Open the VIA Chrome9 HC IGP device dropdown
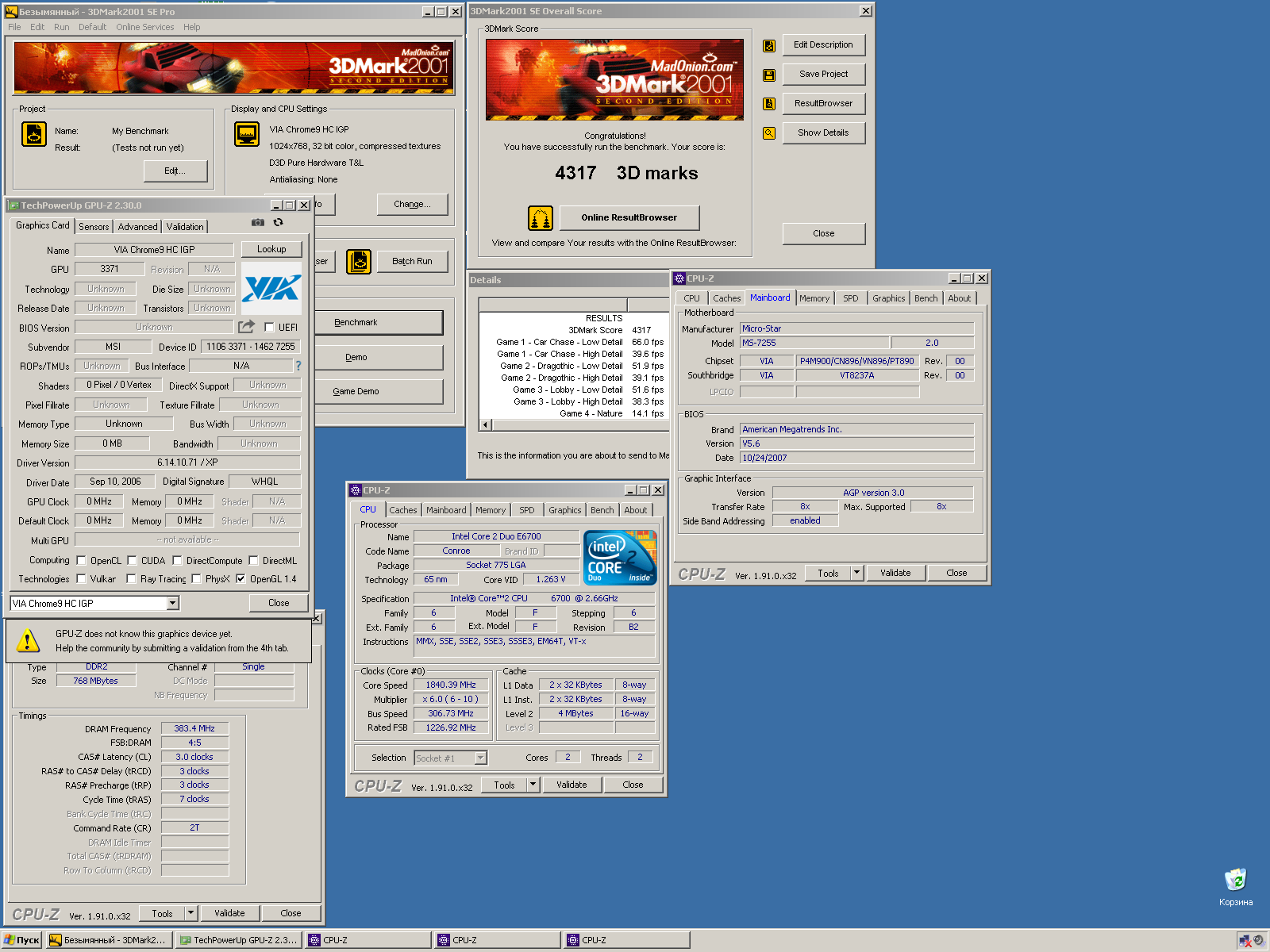The width and height of the screenshot is (1270, 952). point(173,603)
